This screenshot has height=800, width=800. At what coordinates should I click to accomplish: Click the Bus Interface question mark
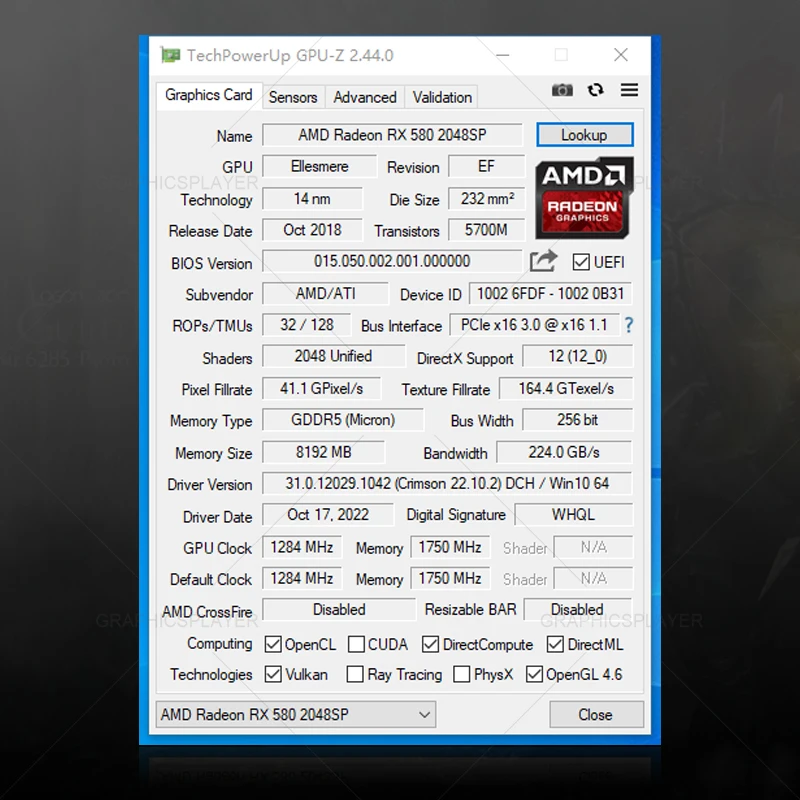(629, 325)
